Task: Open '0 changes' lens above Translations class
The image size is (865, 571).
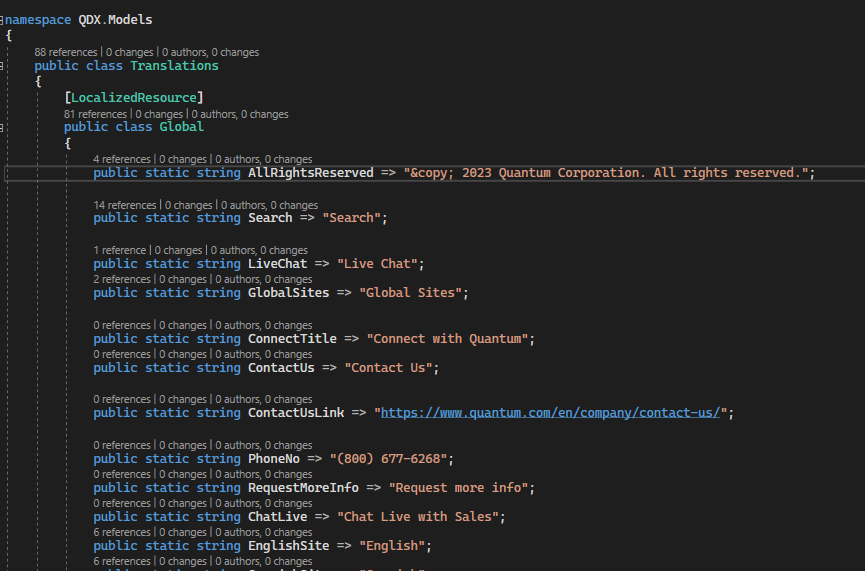Action: click(132, 52)
